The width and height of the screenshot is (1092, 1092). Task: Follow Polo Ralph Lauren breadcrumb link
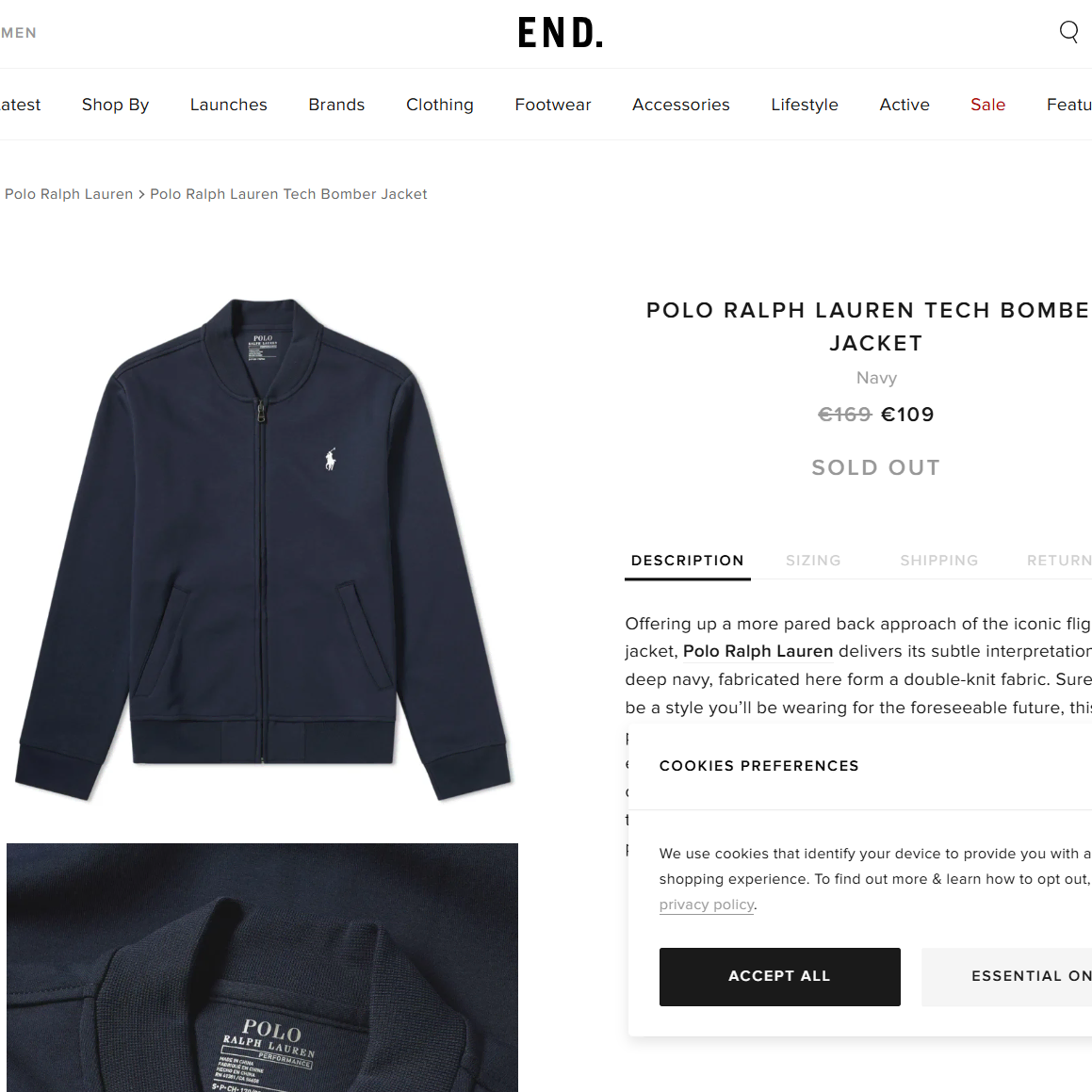(68, 194)
